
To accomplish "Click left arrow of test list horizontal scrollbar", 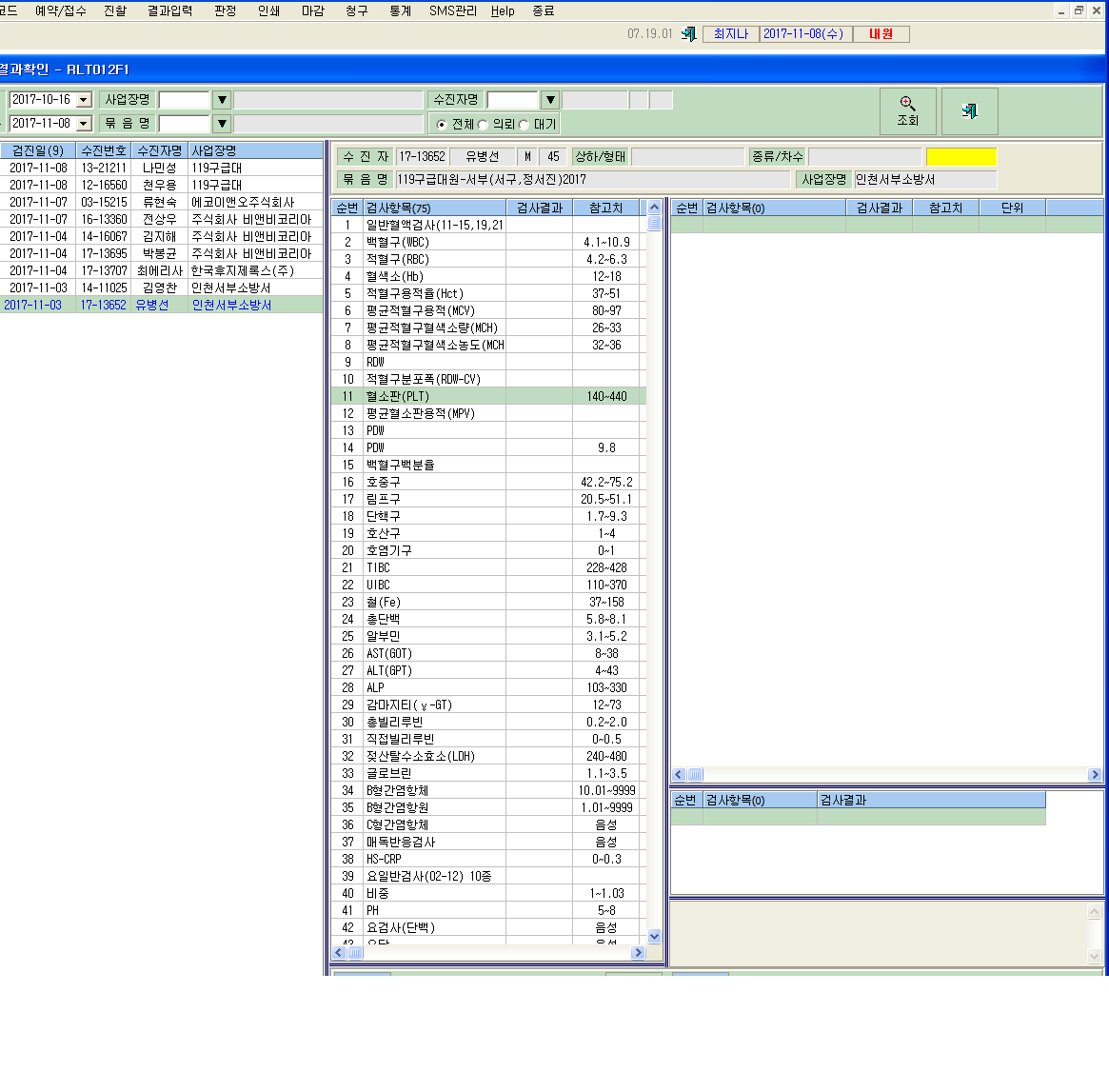I will 339,953.
